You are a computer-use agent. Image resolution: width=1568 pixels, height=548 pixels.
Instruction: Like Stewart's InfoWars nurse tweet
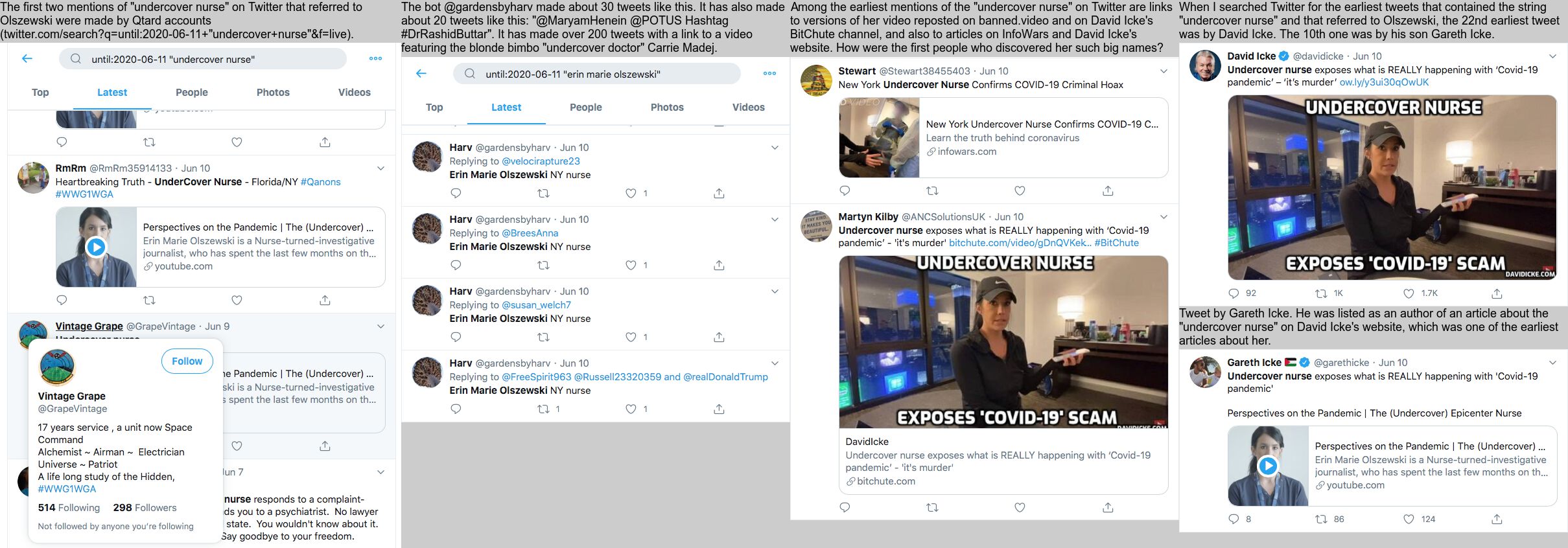point(1020,190)
